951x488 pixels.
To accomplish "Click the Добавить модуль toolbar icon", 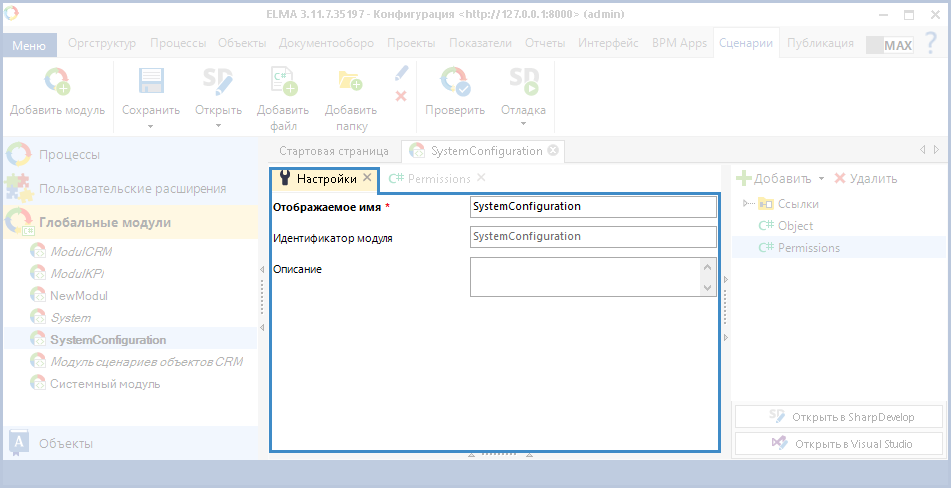I will 58,81.
